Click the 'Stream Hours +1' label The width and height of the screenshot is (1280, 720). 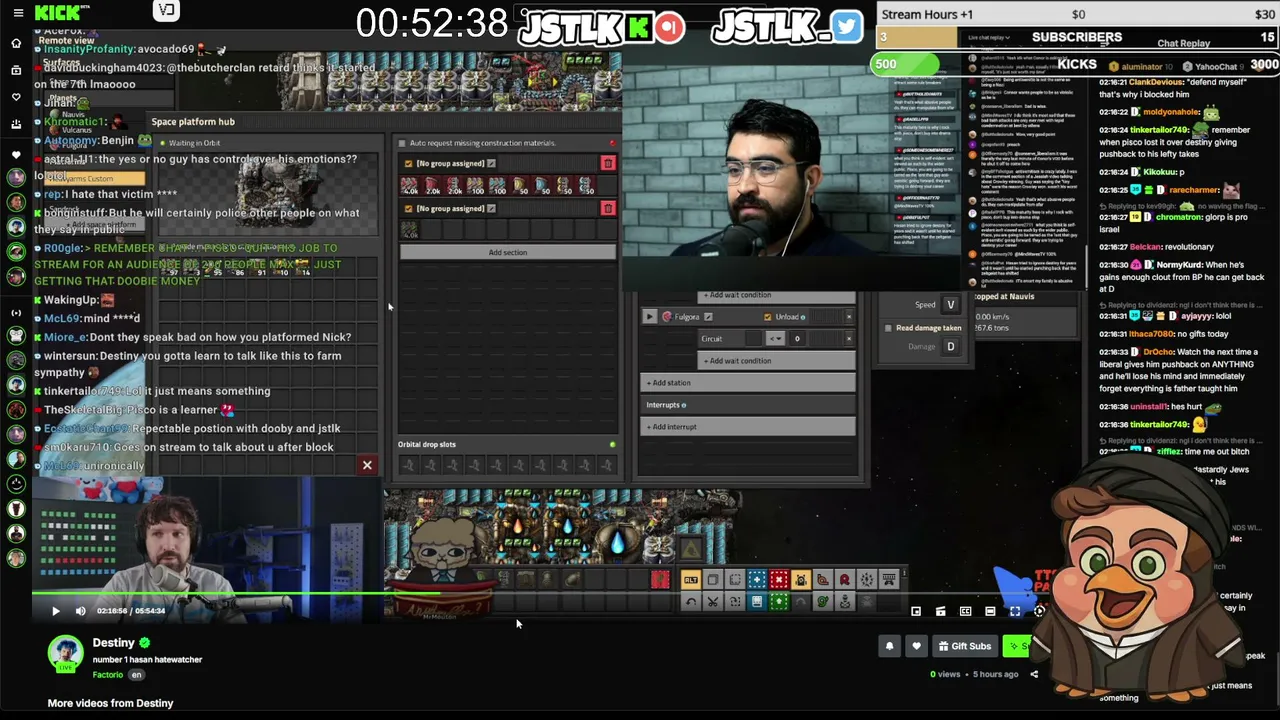[x=927, y=15]
